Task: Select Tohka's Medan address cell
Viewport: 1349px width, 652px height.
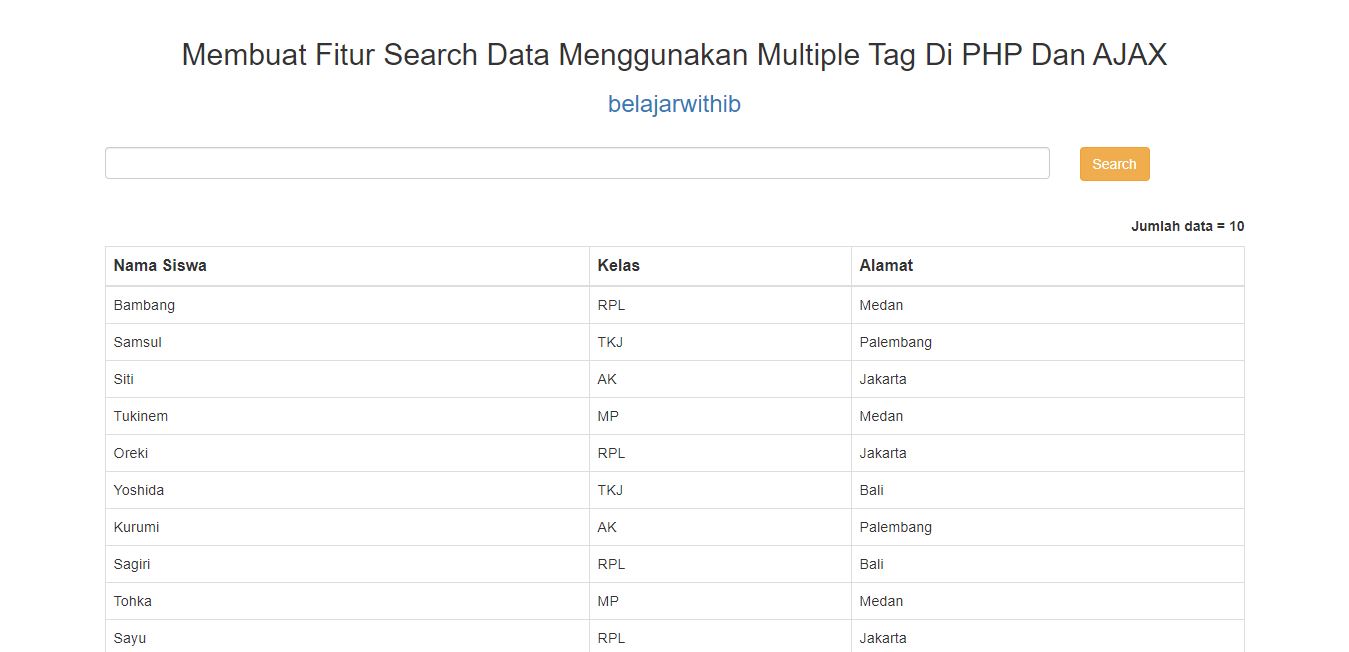Action: pos(881,601)
